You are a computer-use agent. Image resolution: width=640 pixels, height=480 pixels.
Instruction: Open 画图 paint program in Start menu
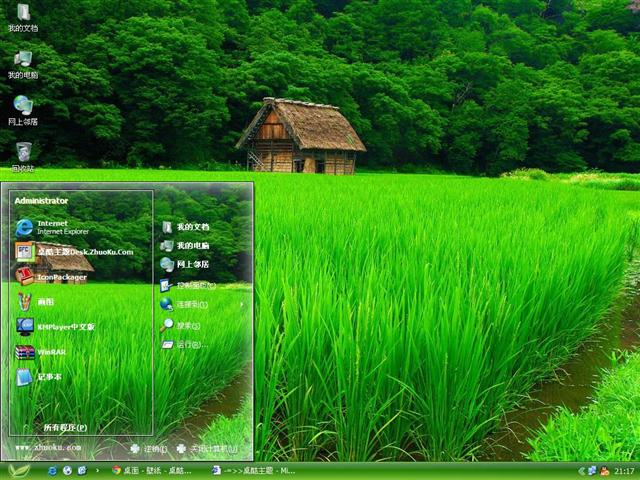coord(35,302)
